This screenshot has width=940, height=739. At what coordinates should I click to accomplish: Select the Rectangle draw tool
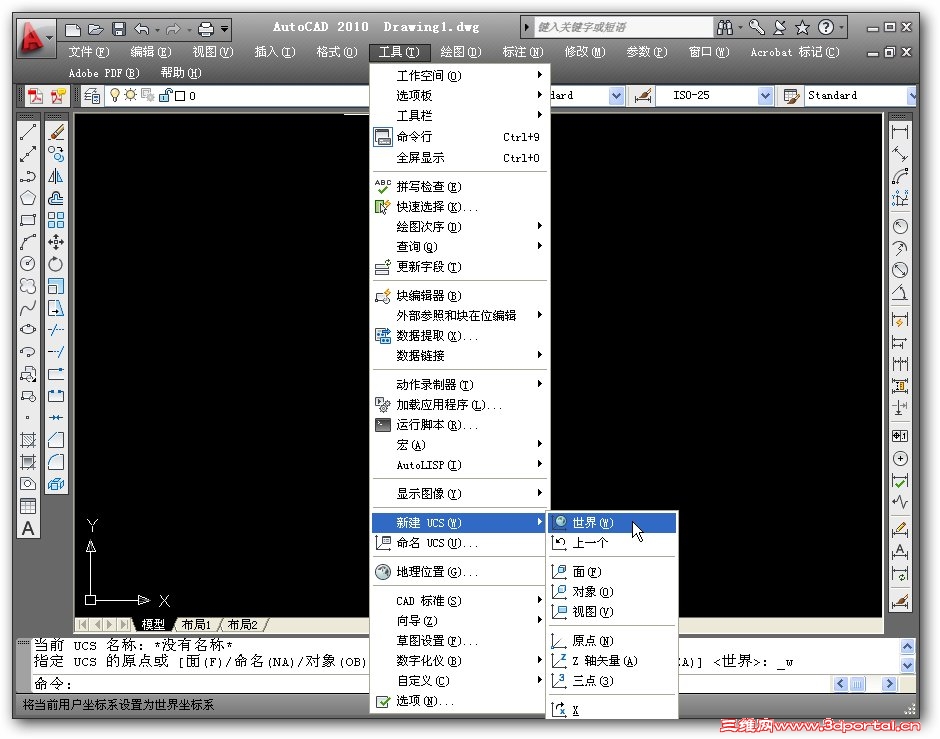coord(28,220)
